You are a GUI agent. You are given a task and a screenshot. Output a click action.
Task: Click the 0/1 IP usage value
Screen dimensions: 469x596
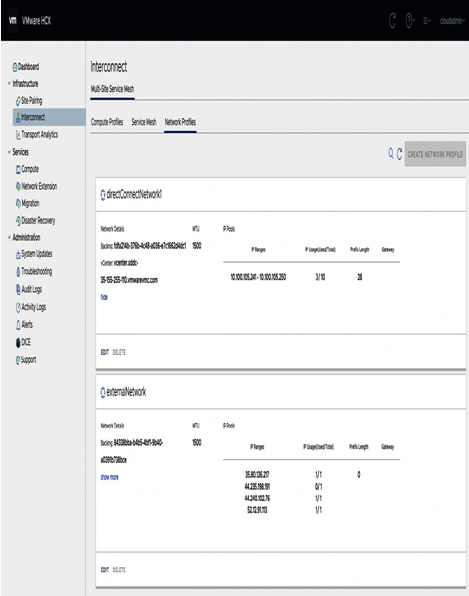click(x=318, y=487)
